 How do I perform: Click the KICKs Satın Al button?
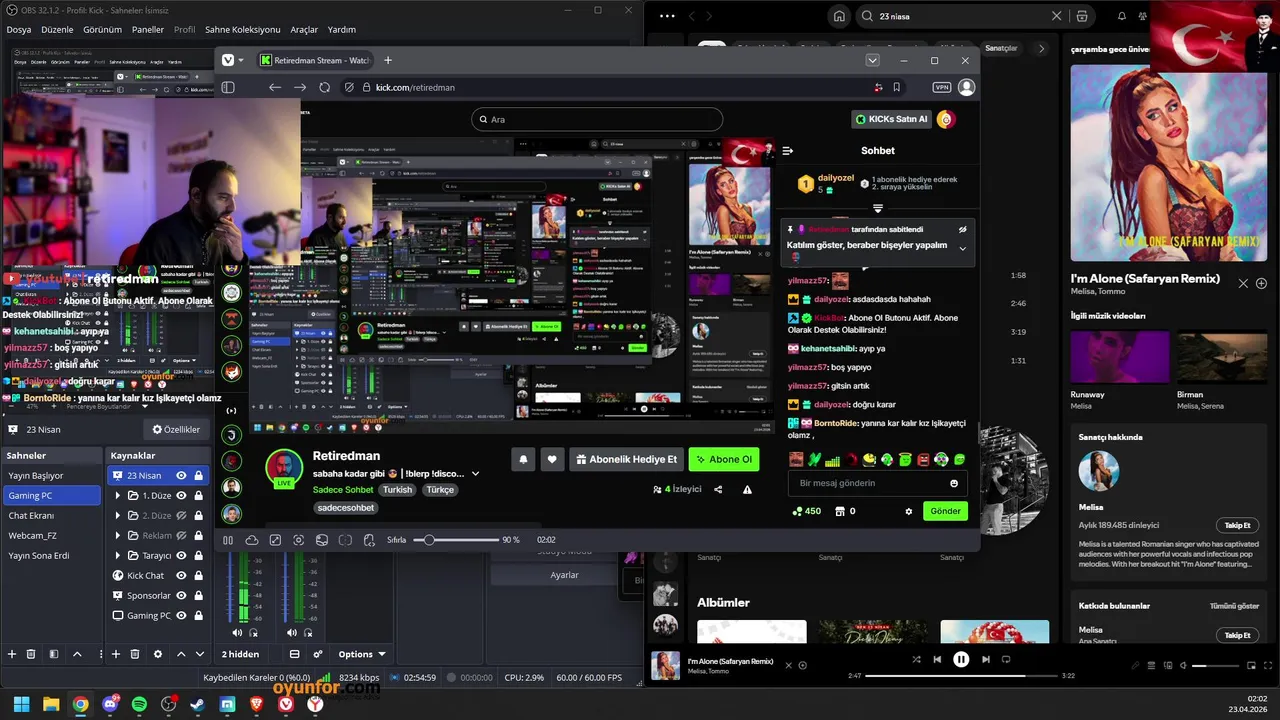pyautogui.click(x=892, y=119)
